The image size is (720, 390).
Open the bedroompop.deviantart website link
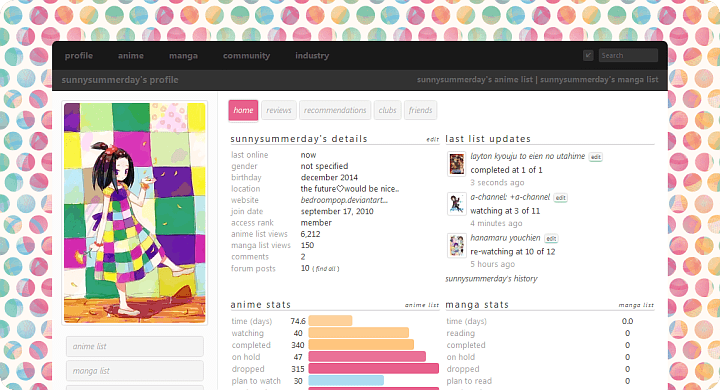(x=344, y=200)
